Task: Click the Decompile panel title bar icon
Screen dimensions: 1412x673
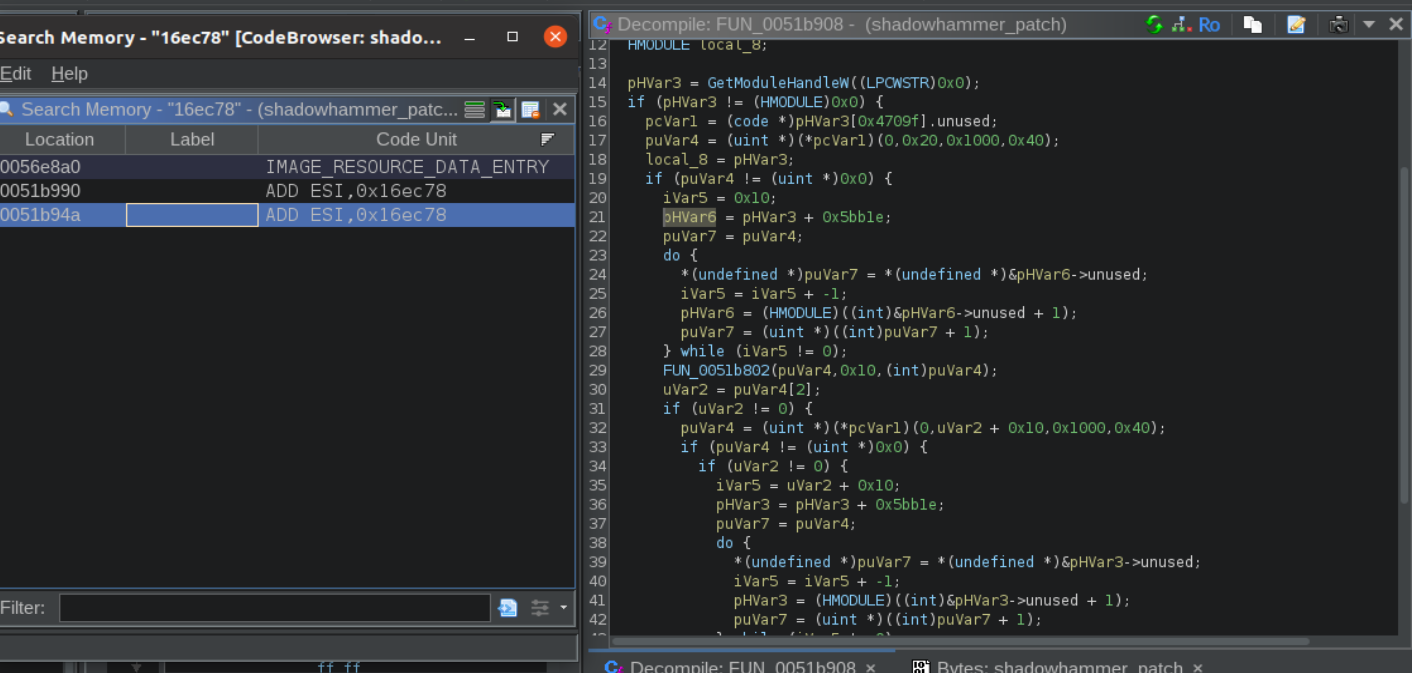Action: (x=602, y=25)
